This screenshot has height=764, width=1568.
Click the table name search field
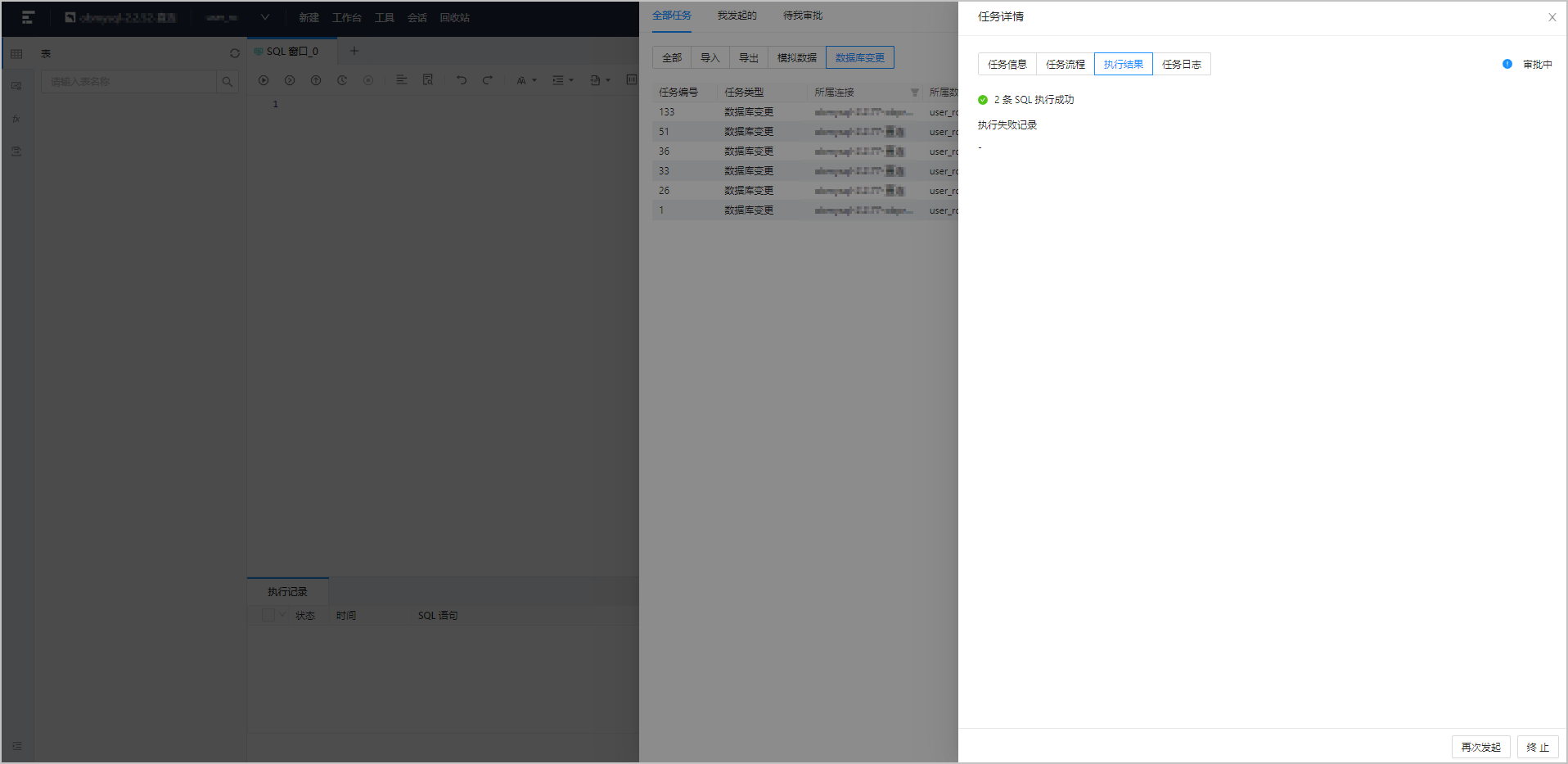129,82
